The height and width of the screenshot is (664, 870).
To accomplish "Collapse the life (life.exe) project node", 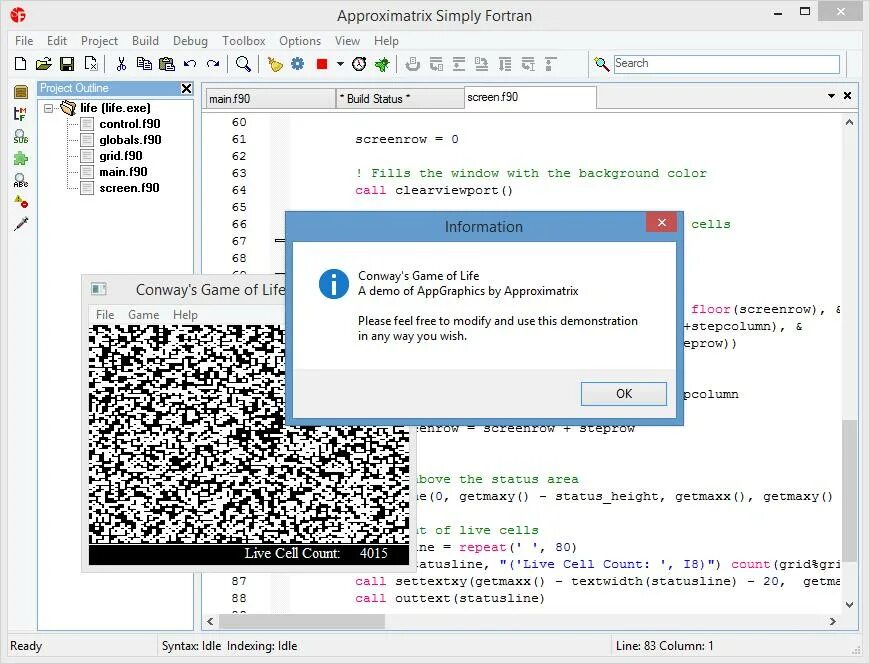I will click(x=49, y=108).
